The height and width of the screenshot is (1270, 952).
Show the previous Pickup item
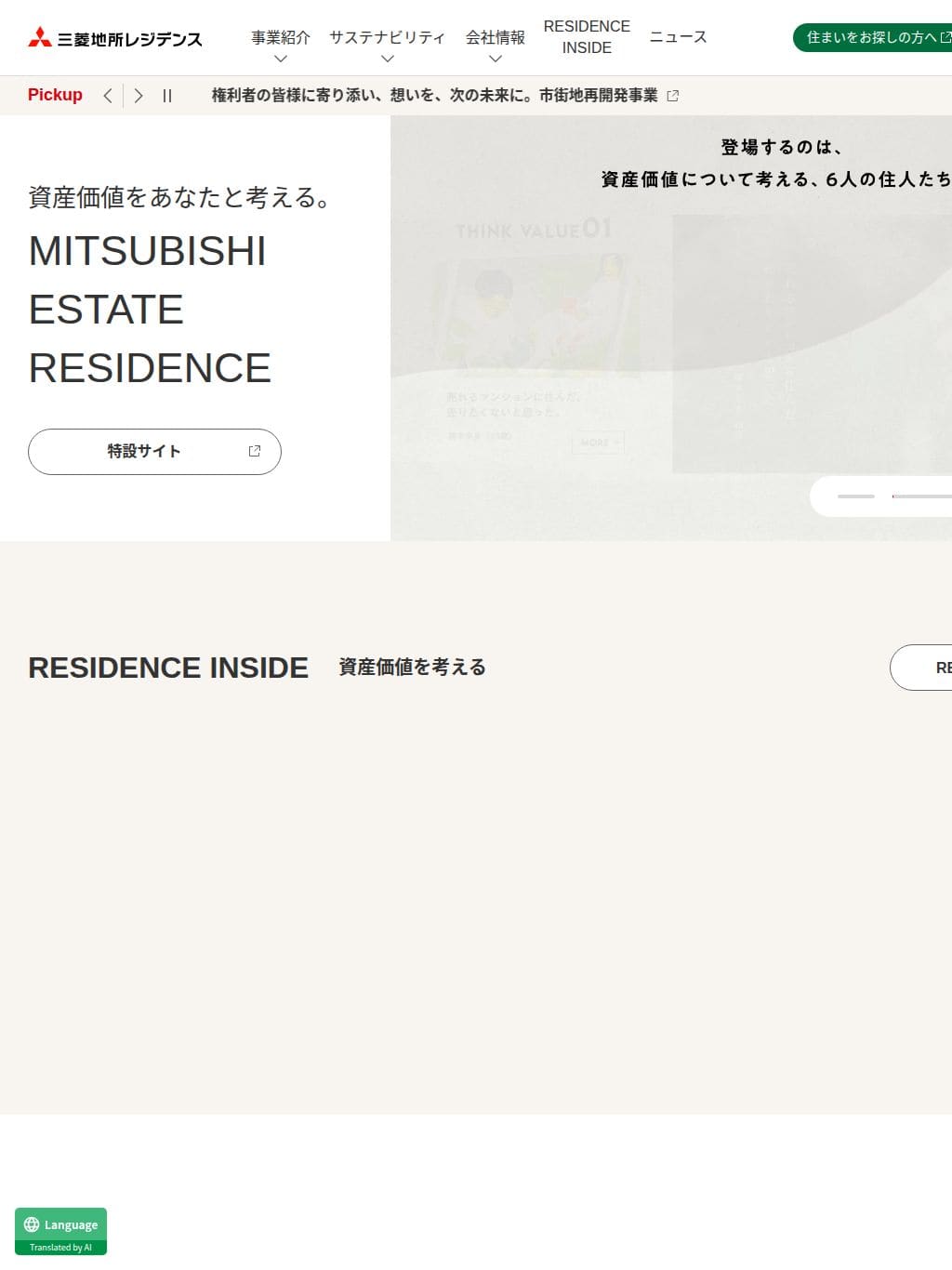(x=108, y=96)
